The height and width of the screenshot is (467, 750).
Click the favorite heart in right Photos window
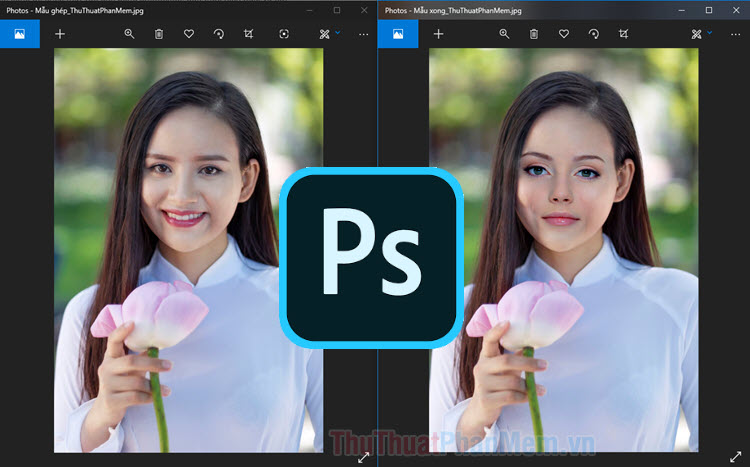[564, 34]
